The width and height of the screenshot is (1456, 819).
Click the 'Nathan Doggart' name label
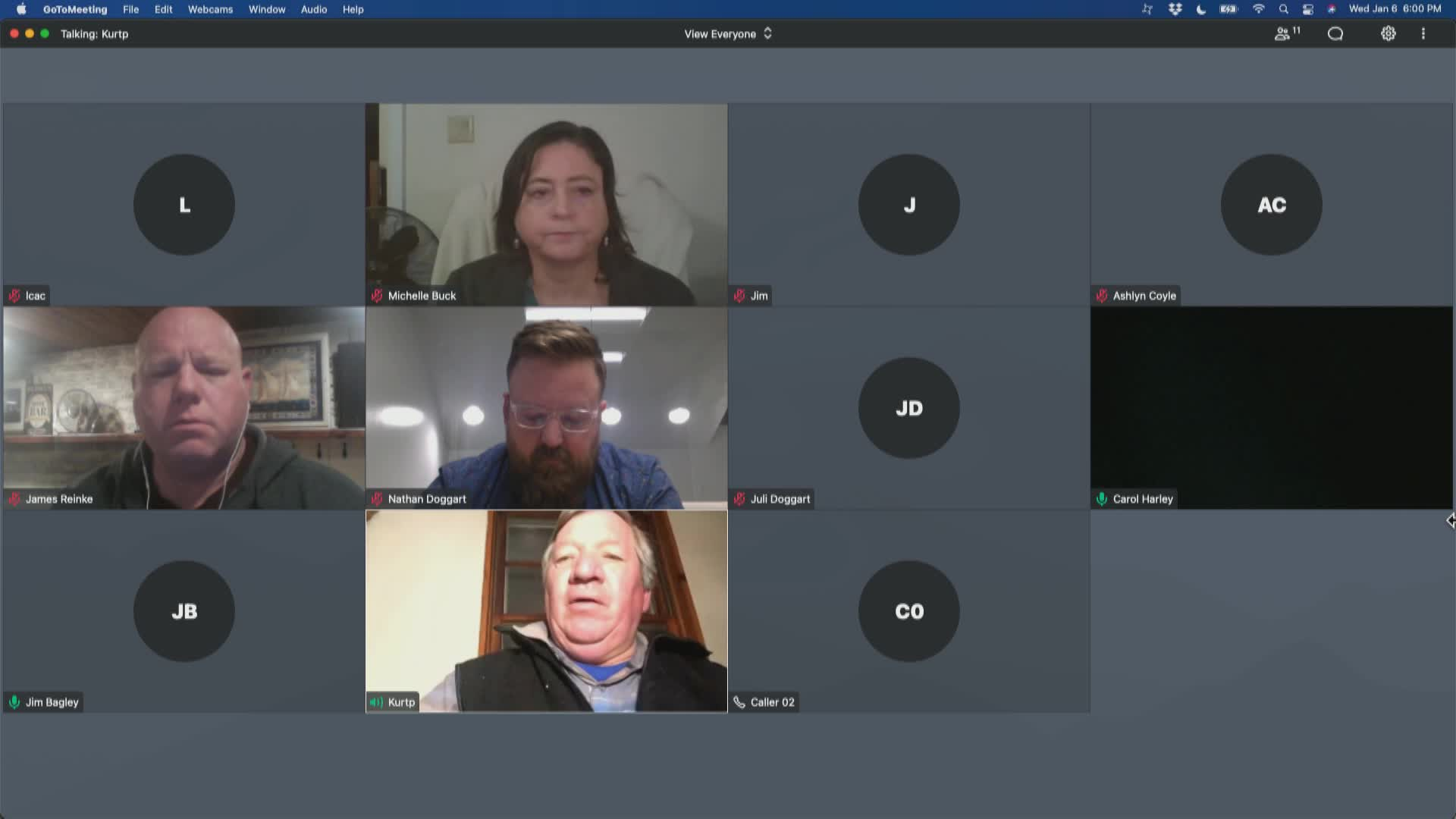427,499
